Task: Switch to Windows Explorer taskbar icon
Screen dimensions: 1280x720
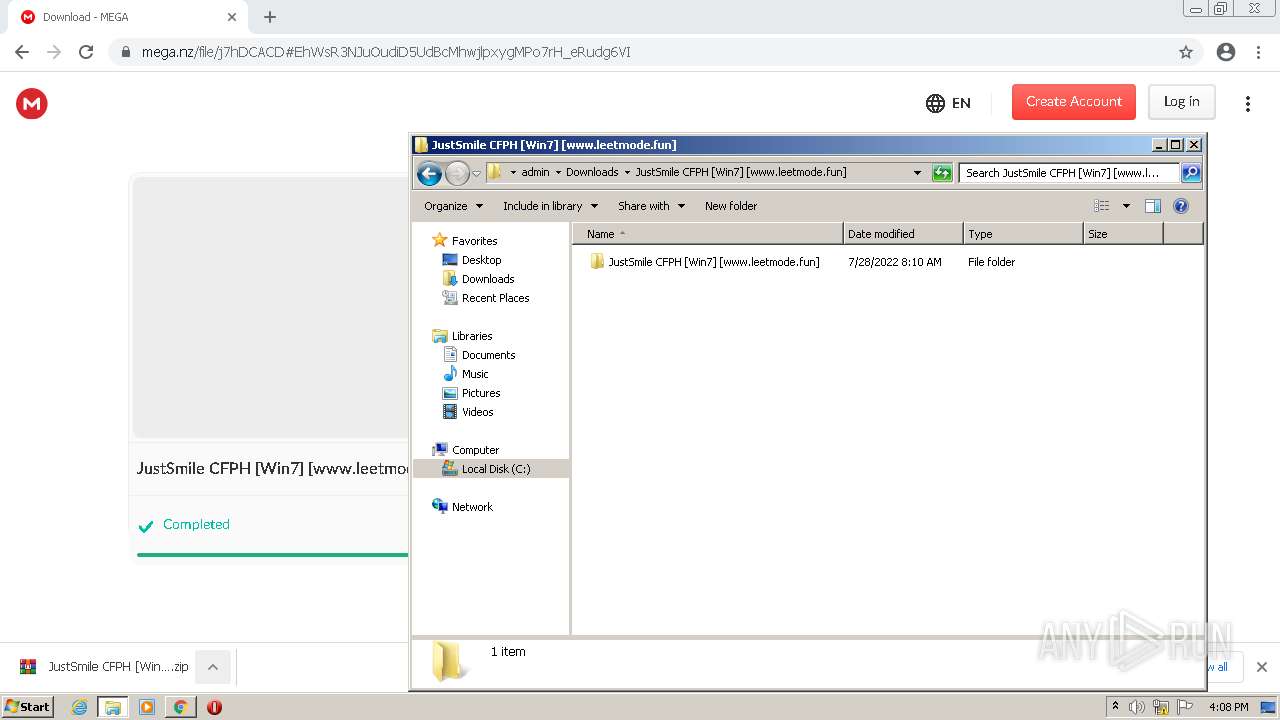Action: point(113,707)
